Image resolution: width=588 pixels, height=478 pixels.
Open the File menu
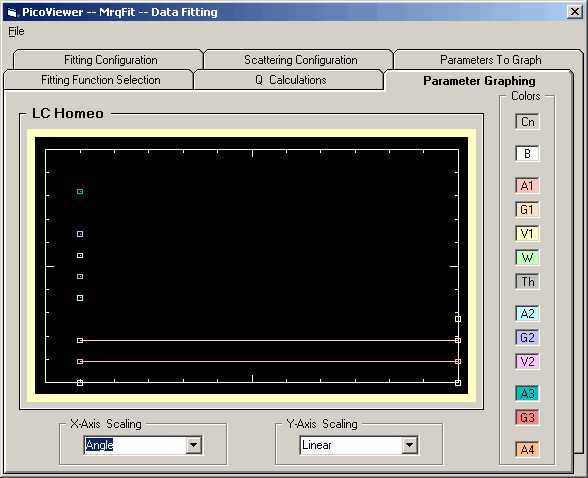point(16,31)
